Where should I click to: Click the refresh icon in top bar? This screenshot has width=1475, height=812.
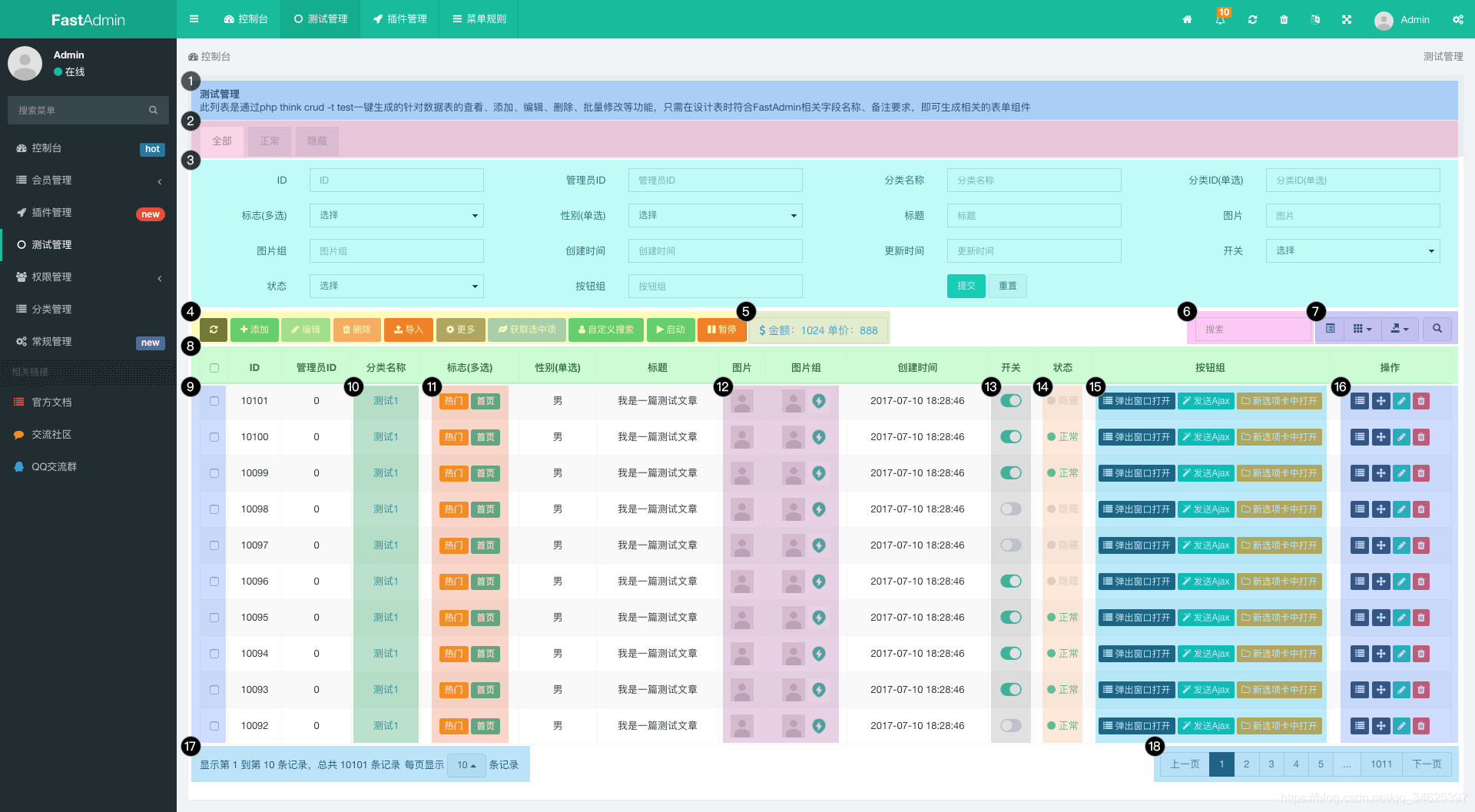pyautogui.click(x=1252, y=20)
